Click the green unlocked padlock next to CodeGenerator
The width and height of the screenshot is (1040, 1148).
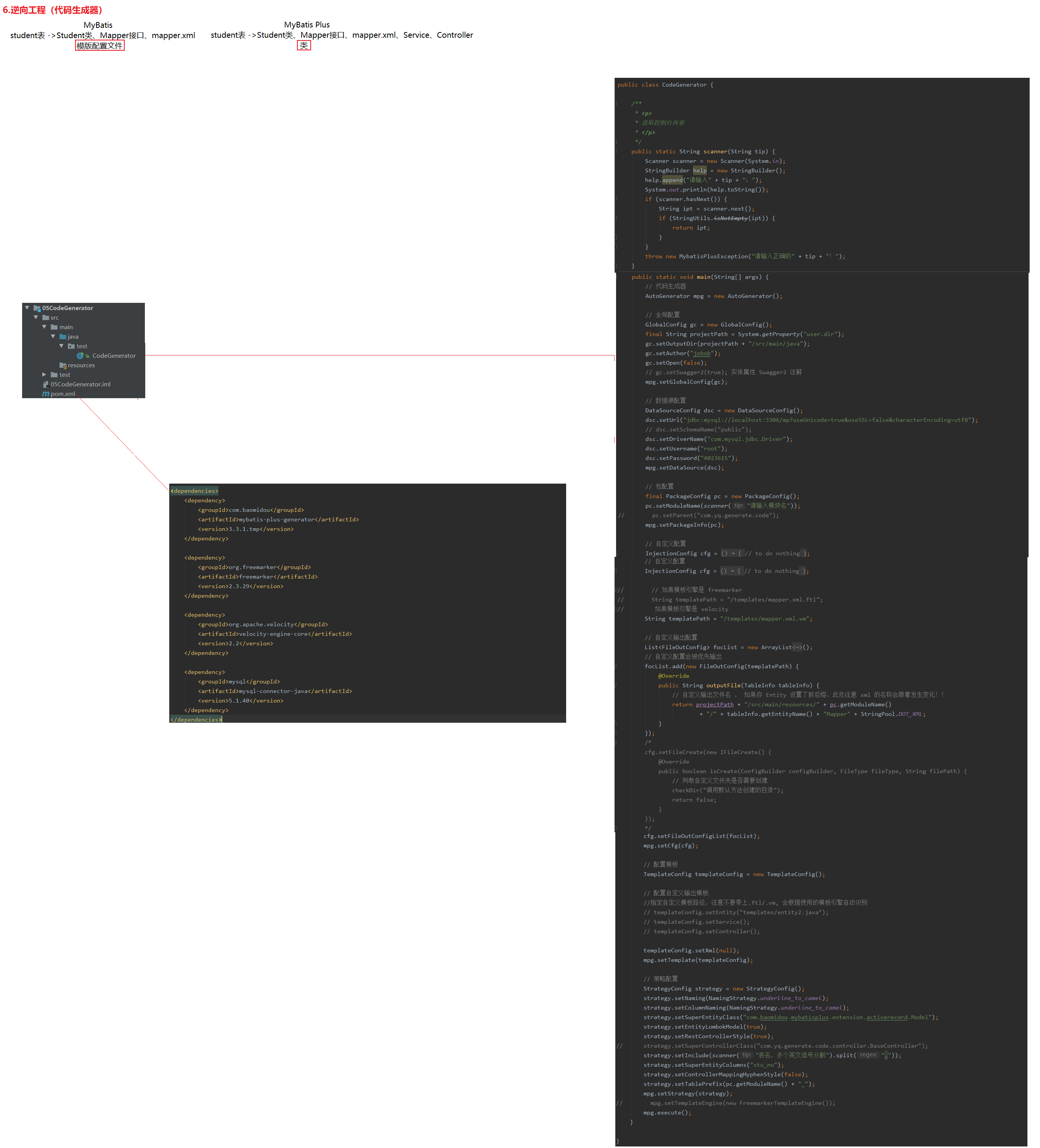88,357
